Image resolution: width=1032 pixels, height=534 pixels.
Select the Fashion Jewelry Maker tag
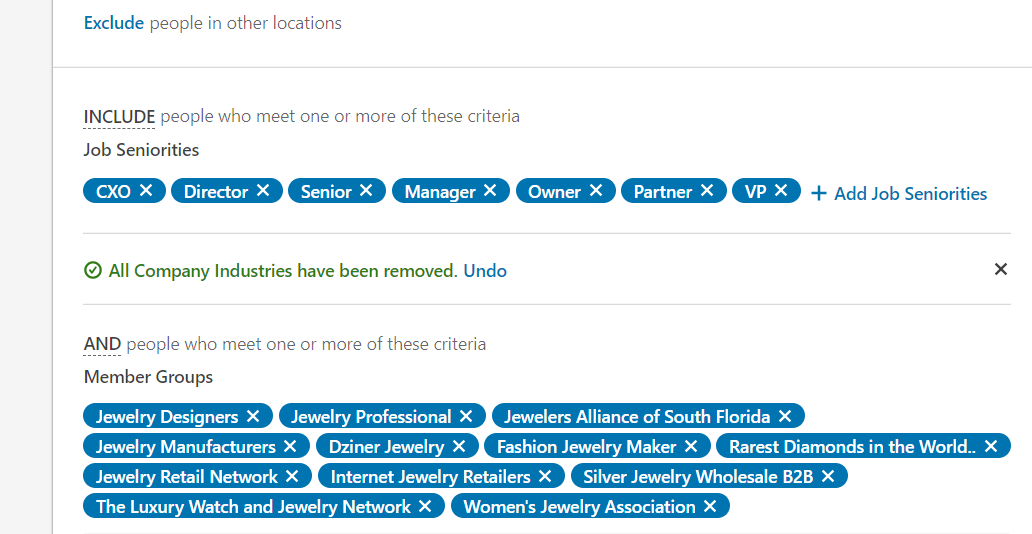pos(586,446)
